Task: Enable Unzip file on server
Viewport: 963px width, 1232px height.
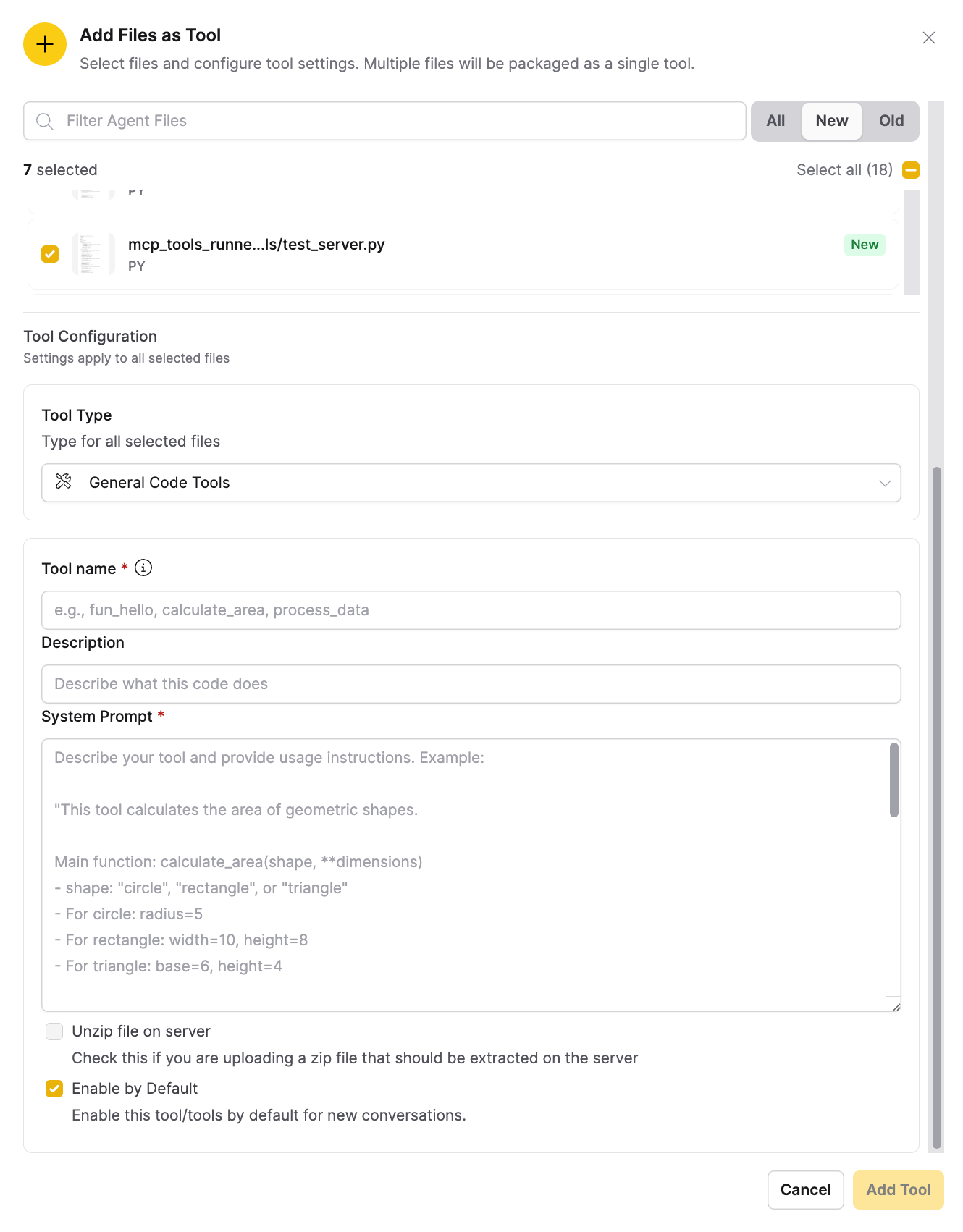Action: tap(54, 1031)
